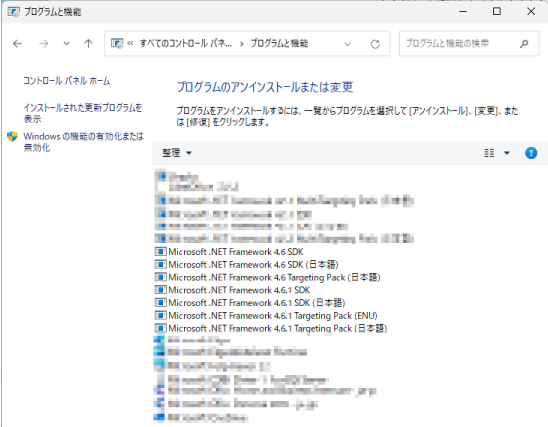Screen dimensions: 548x427
Task: Click the プログラムと機能 breadcrumb segment
Action: [279, 43]
